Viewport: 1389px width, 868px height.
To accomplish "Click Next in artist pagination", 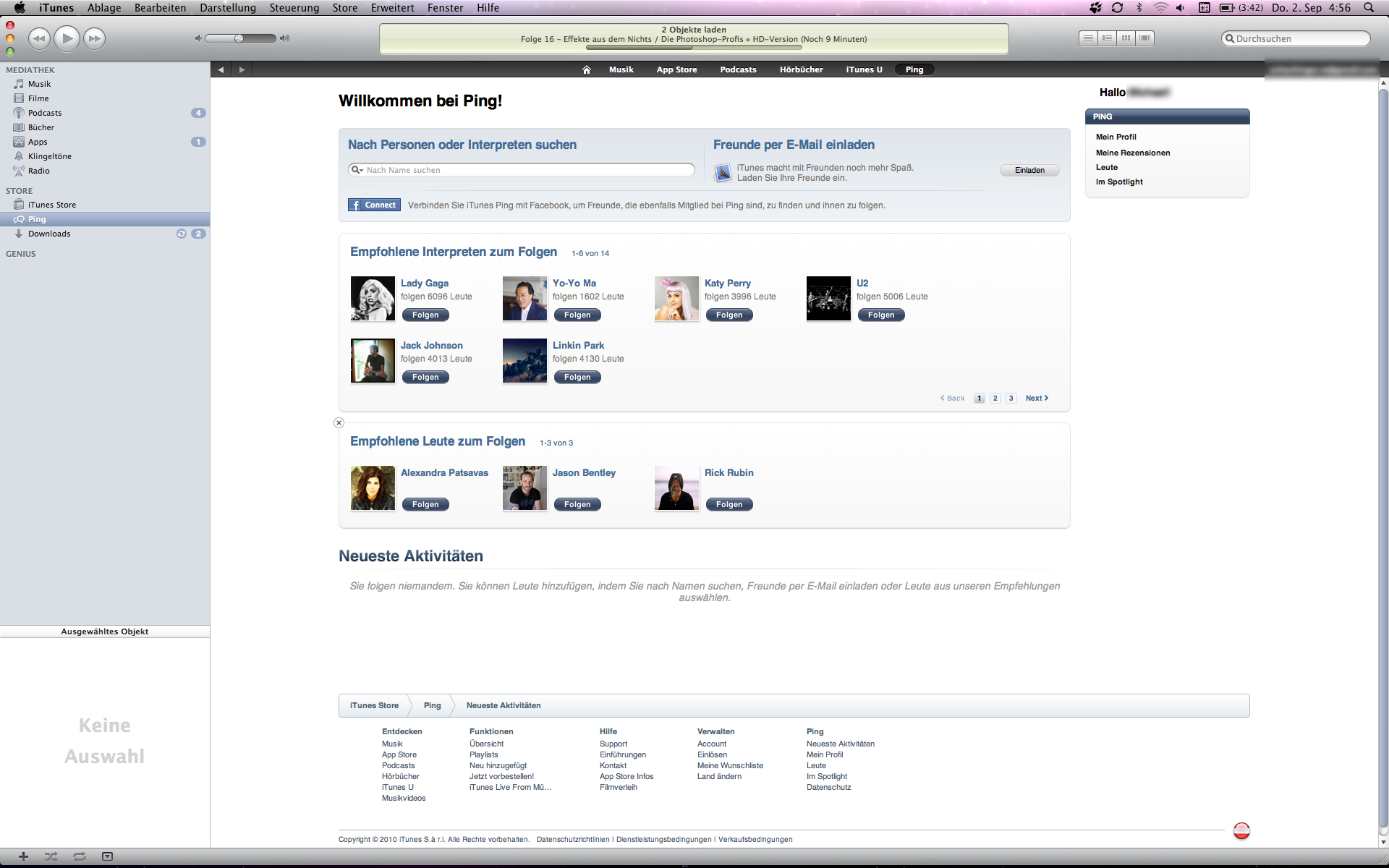I will (1037, 399).
